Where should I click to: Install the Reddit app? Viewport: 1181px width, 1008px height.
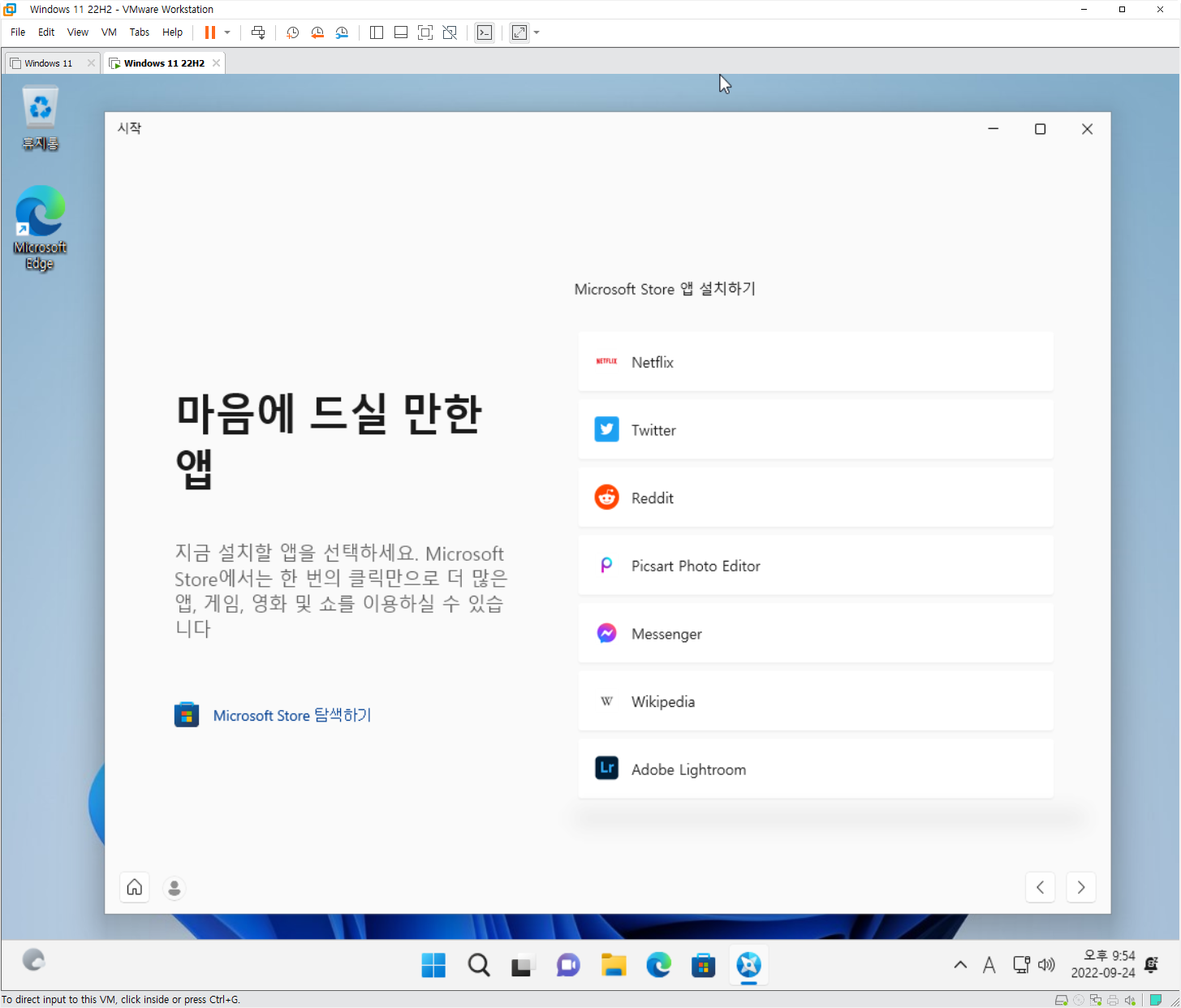pyautogui.click(x=816, y=498)
